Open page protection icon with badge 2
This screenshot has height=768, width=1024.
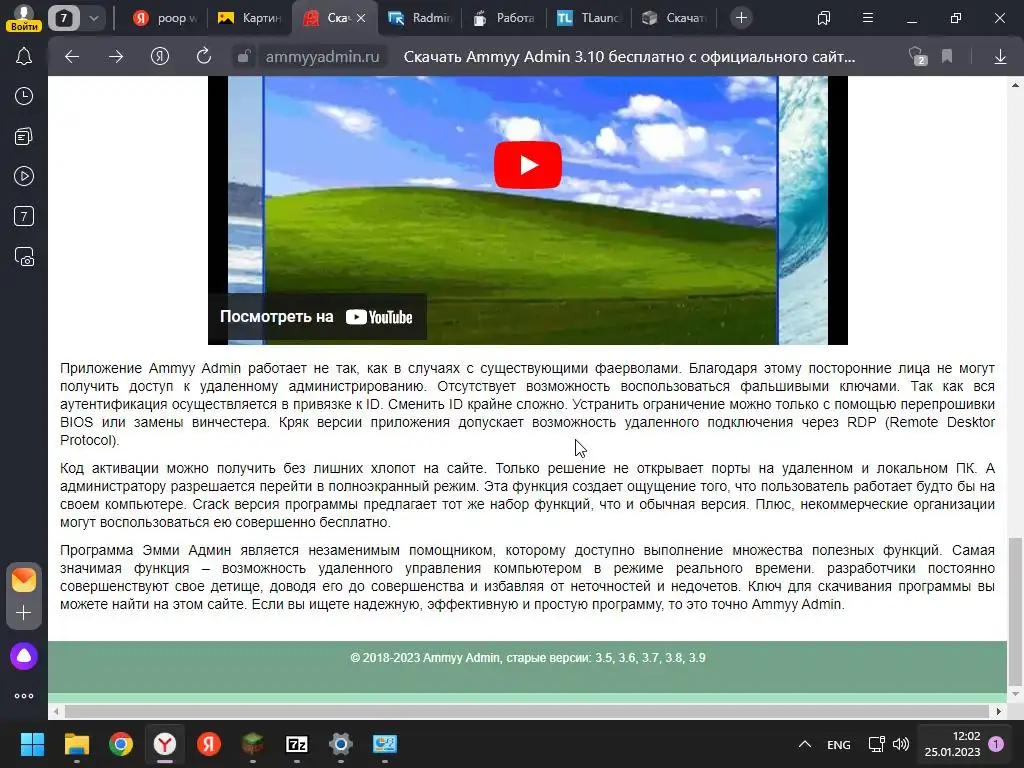click(x=918, y=57)
